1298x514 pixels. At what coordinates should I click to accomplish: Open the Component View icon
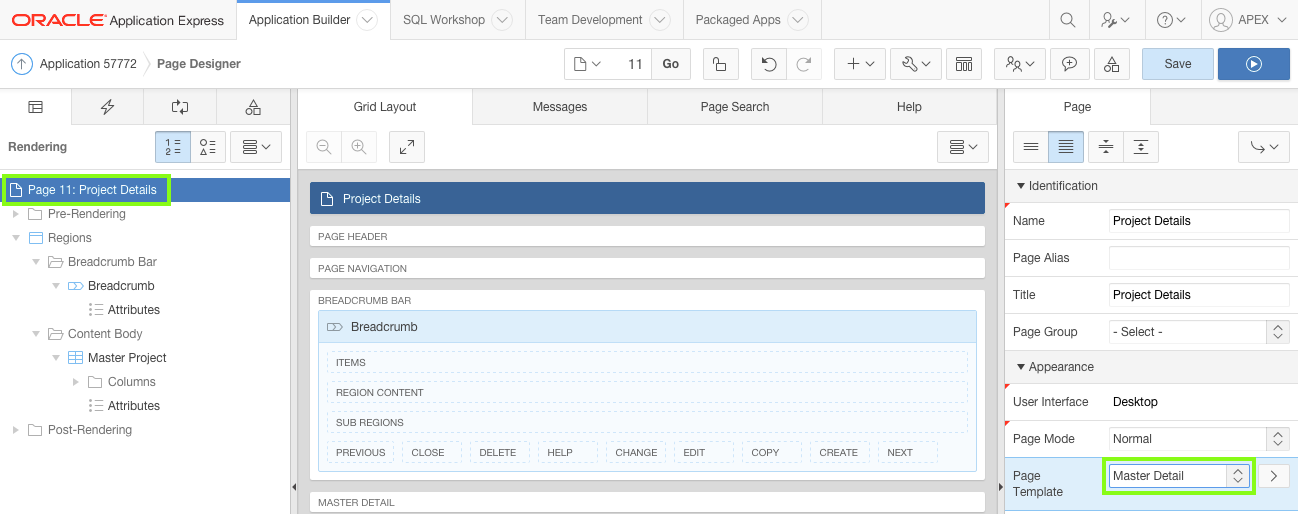click(x=964, y=64)
